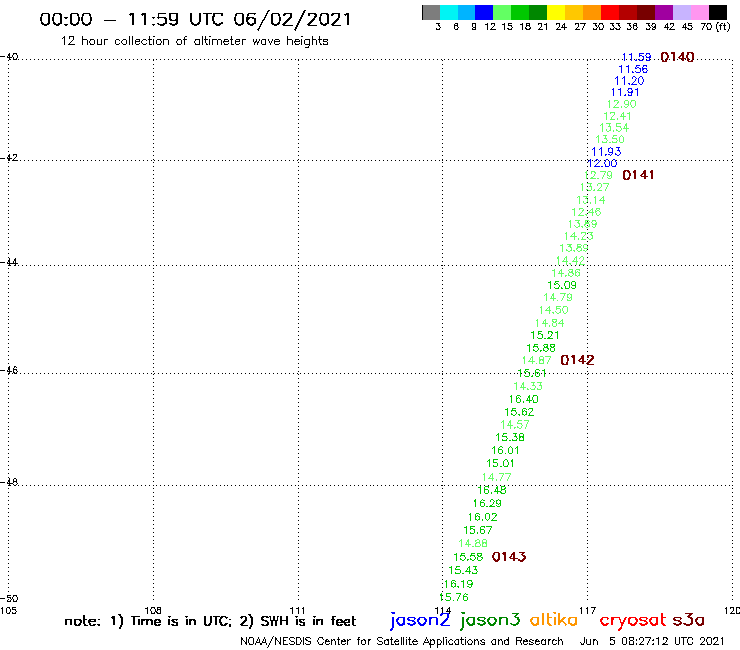Click the blue jason2 satellite label

point(420,620)
